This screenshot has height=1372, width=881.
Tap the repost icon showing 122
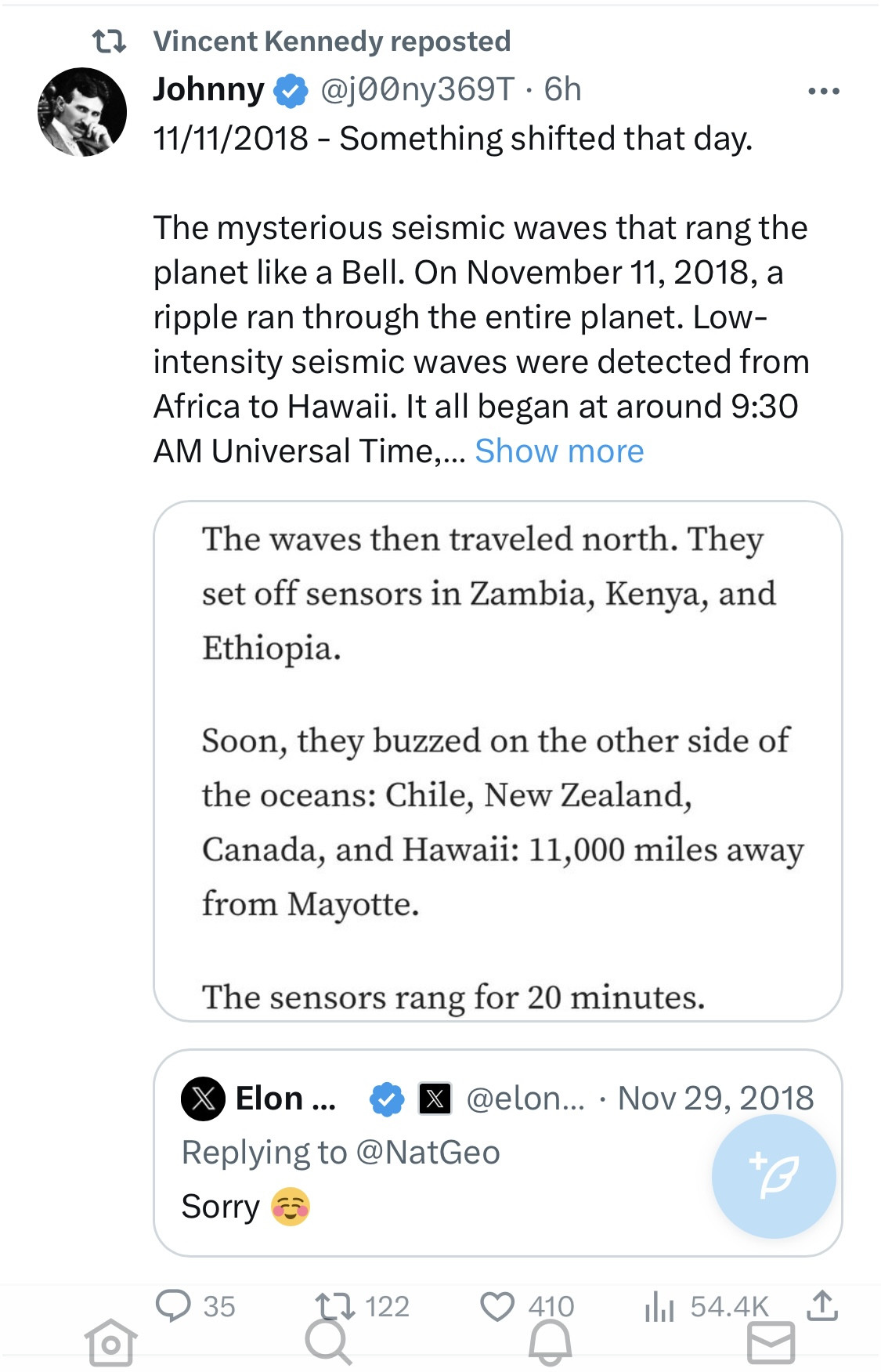(335, 1305)
